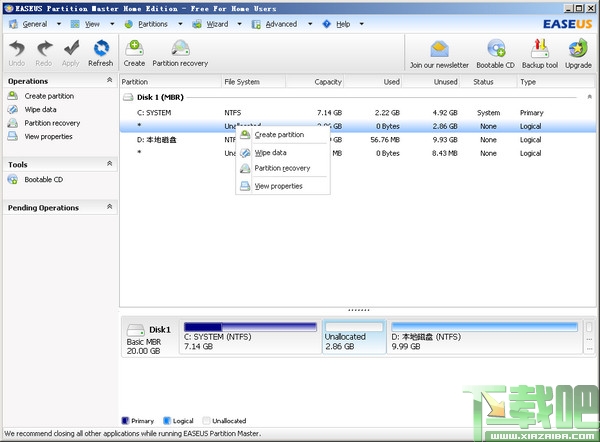Collapse the Pending Operations panel
This screenshot has width=600, height=442.
(110, 207)
